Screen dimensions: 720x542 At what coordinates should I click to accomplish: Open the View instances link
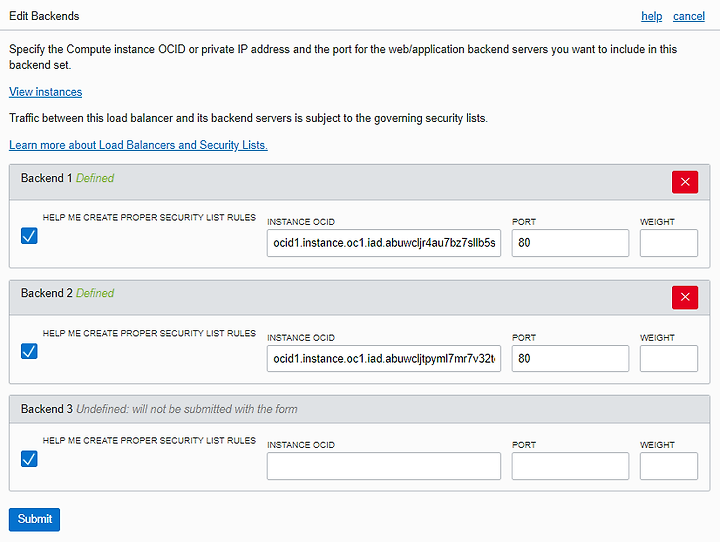[x=45, y=92]
